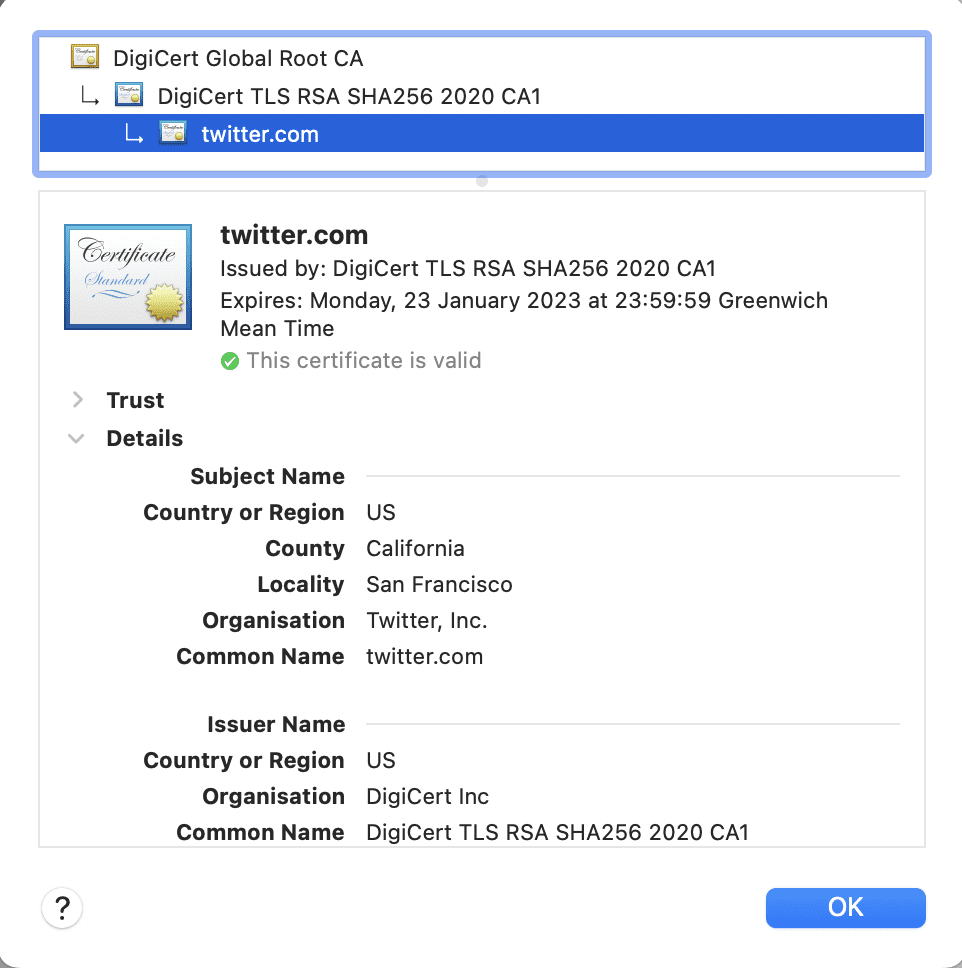Click the green valid checkmark icon
Image resolution: width=962 pixels, height=968 pixels.
[230, 361]
